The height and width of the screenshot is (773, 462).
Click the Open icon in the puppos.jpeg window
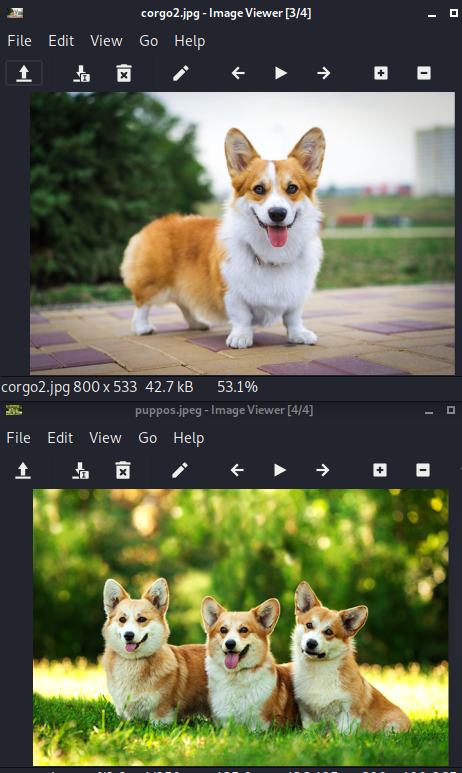23,470
